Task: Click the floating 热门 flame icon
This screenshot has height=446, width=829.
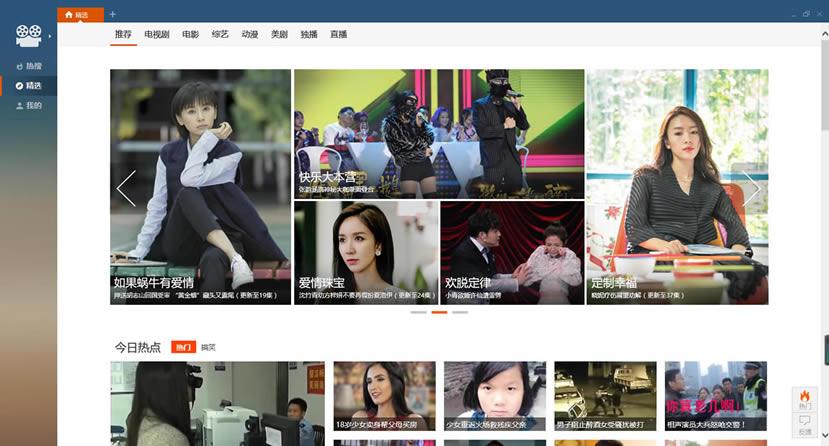Action: click(805, 399)
